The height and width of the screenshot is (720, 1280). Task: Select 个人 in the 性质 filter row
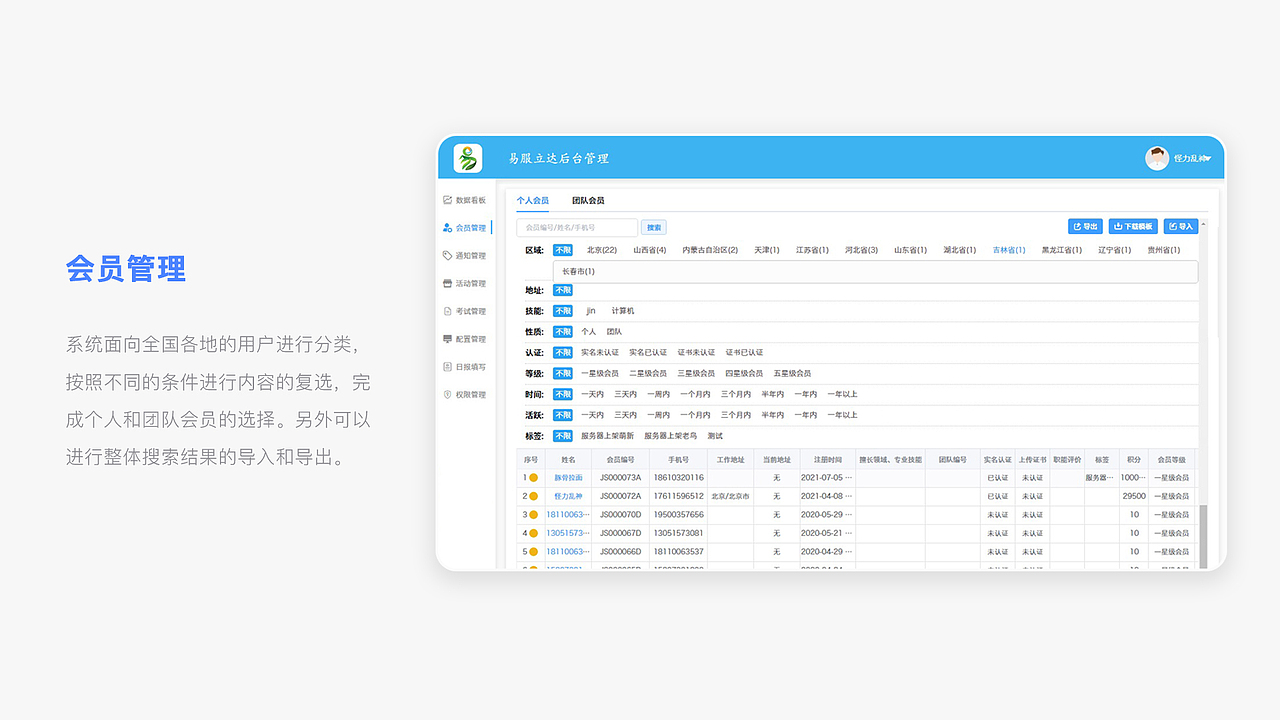[x=589, y=331]
